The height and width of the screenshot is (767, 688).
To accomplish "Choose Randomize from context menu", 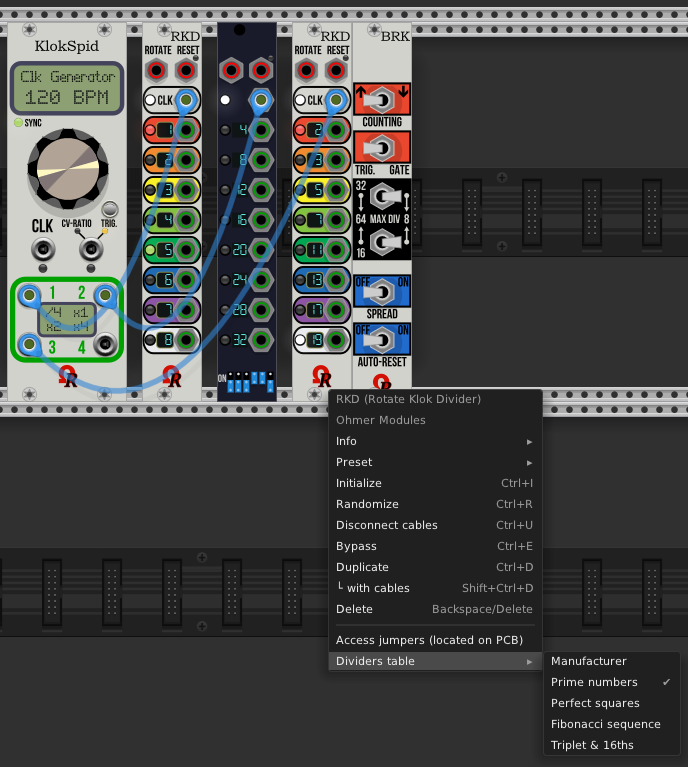I will (x=435, y=504).
